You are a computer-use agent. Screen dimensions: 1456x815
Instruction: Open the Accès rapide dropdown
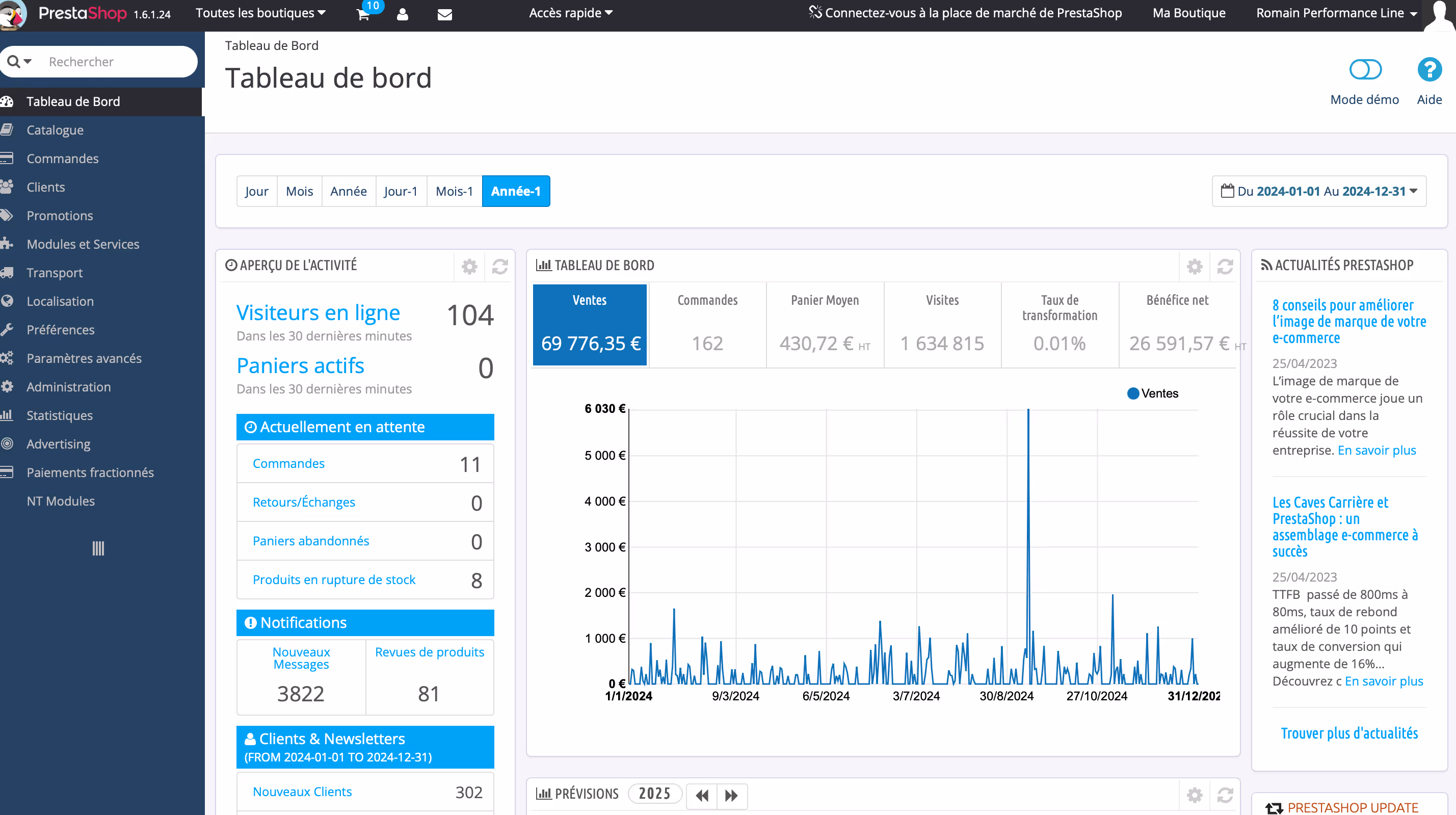(571, 13)
